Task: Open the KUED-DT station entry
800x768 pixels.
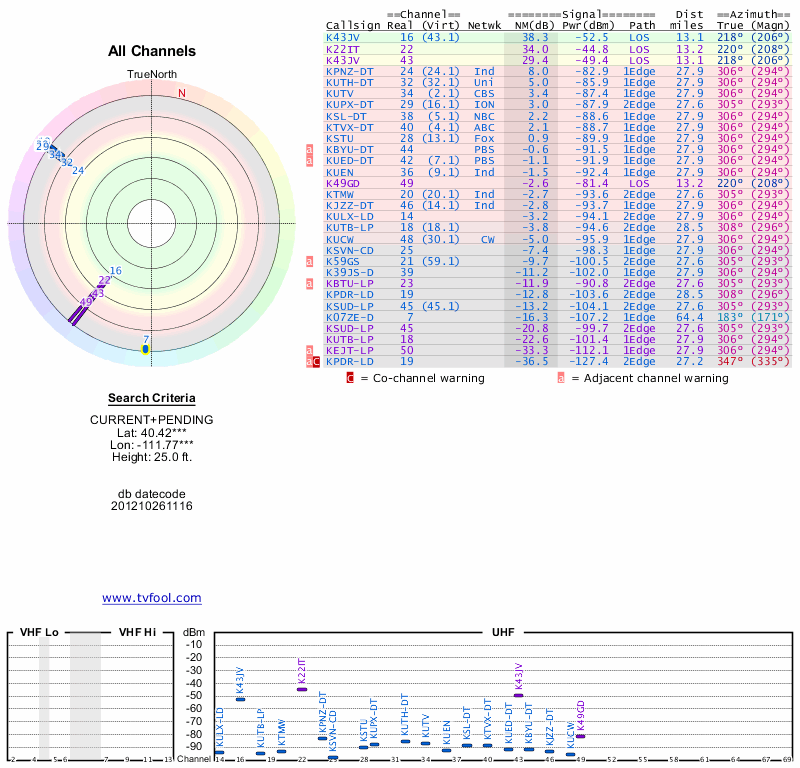Action: coord(350,160)
